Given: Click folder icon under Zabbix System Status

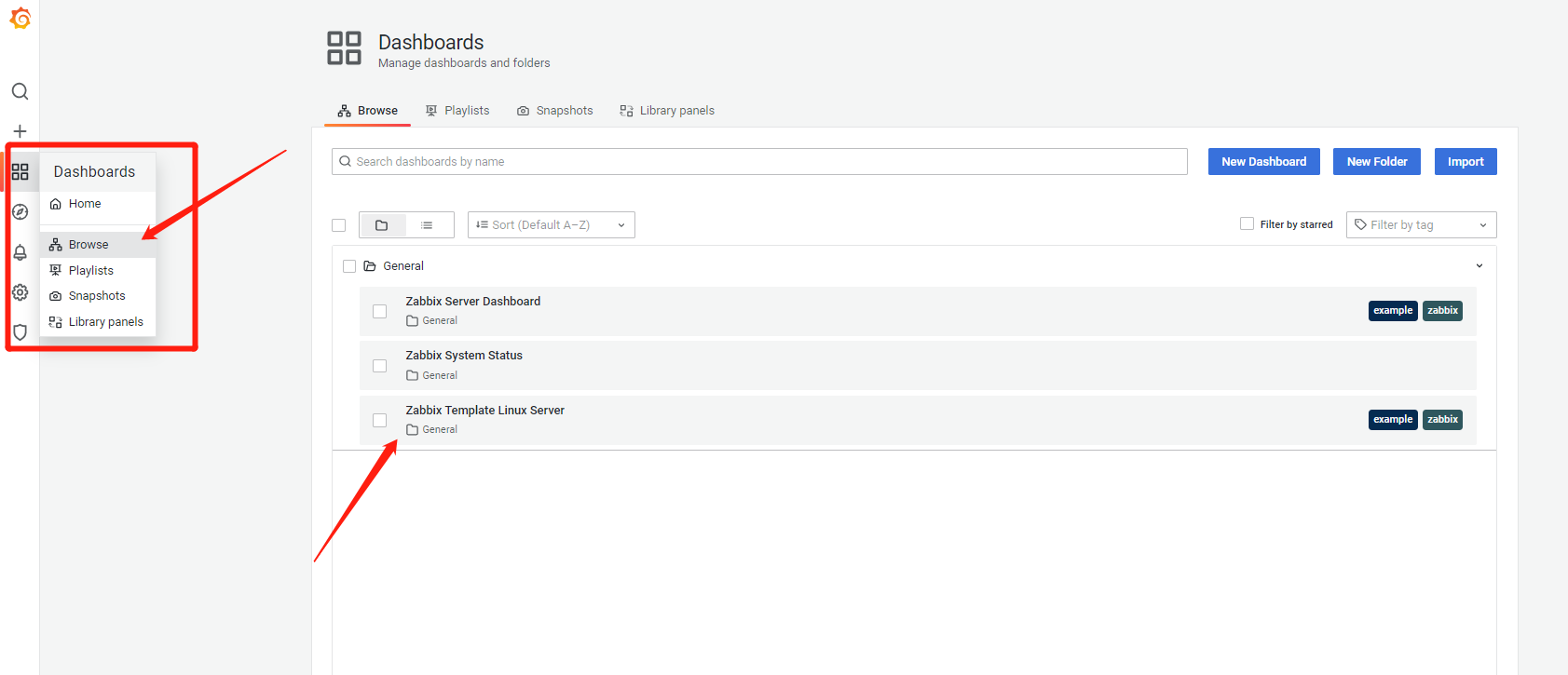Looking at the screenshot, I should point(412,376).
